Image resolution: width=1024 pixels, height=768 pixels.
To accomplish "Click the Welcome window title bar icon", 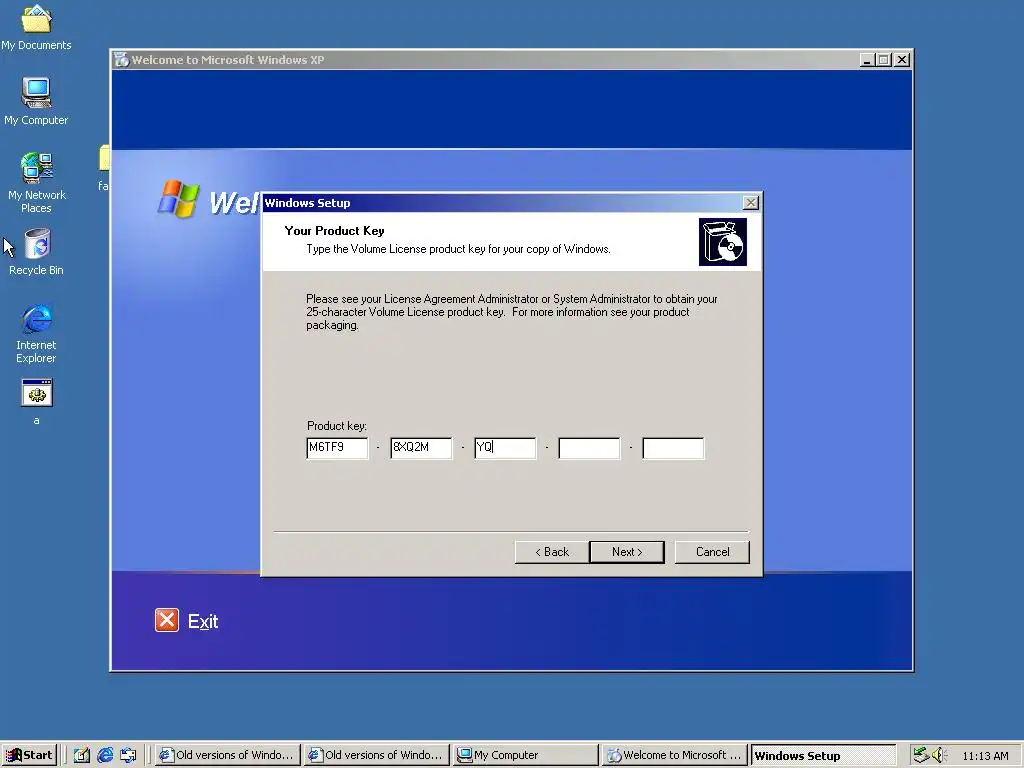I will point(121,60).
